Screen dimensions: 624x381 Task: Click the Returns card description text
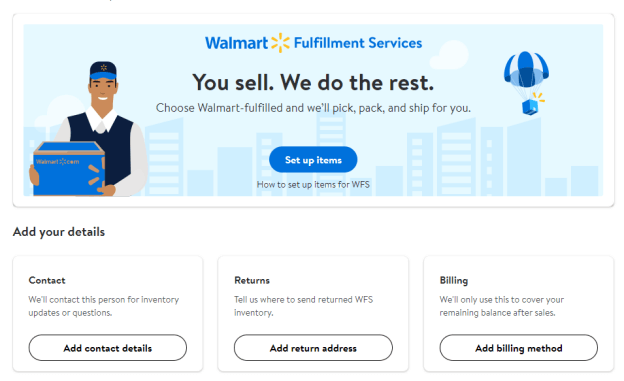tap(303, 306)
